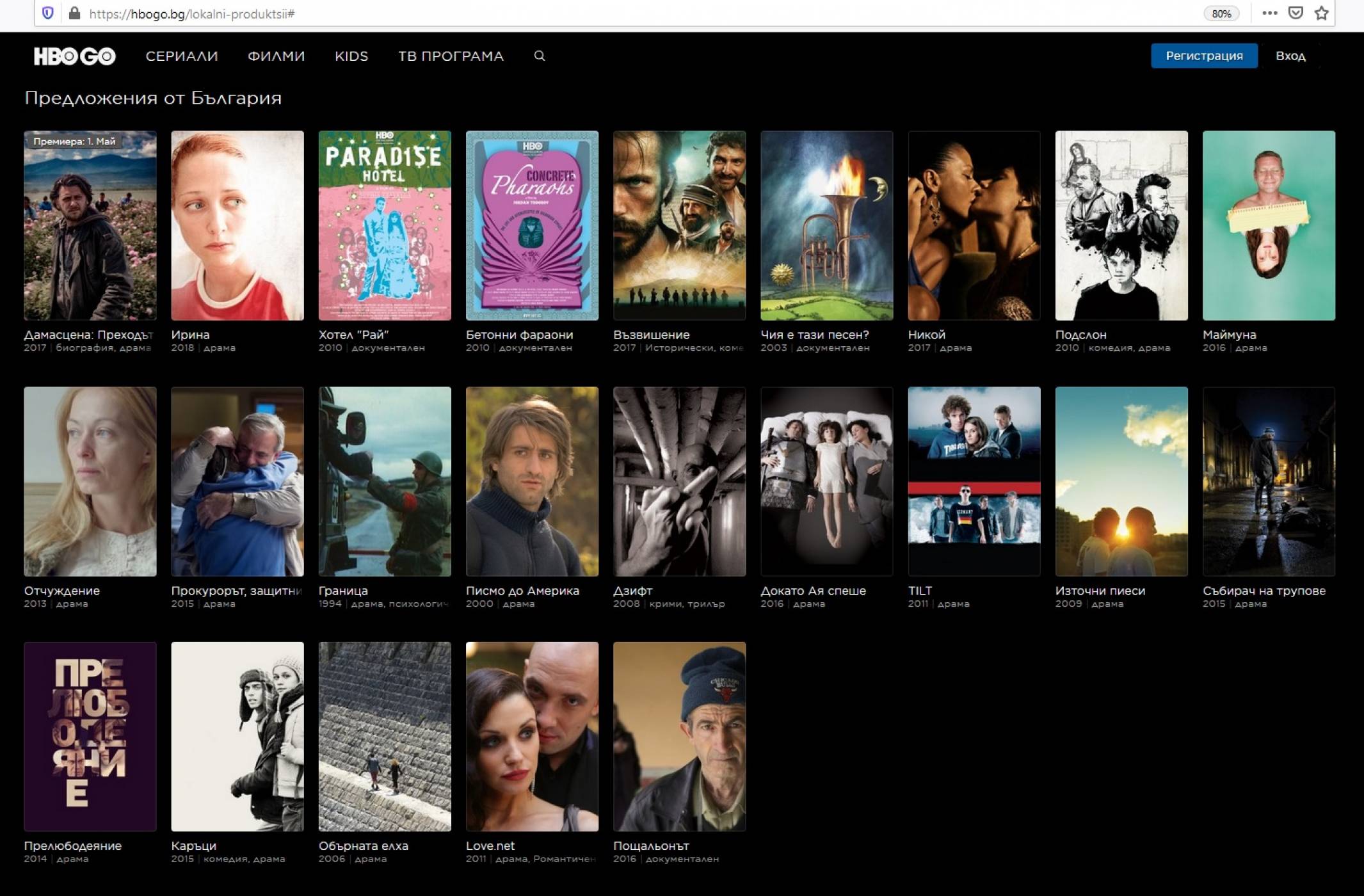Open the Отчуждение movie poster
The width and height of the screenshot is (1364, 896).
(x=90, y=481)
